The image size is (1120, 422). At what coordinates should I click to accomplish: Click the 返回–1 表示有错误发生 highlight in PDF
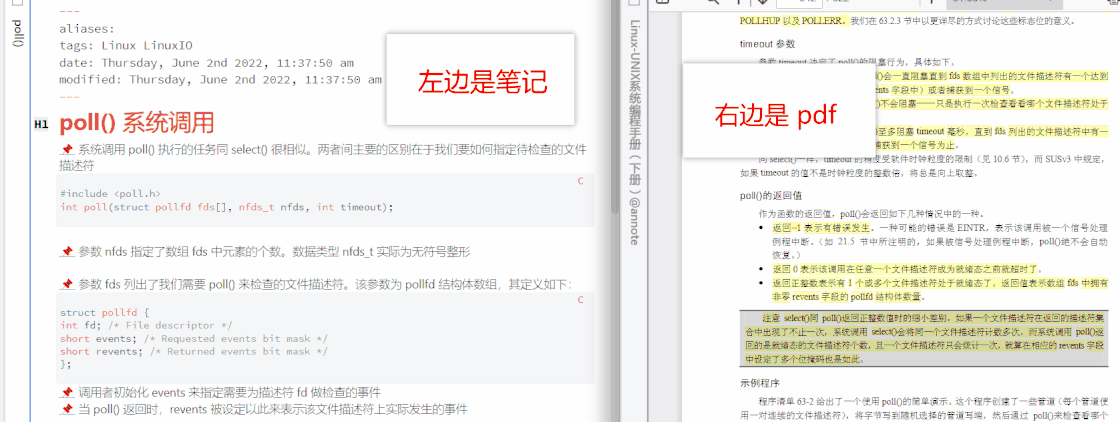tap(821, 228)
